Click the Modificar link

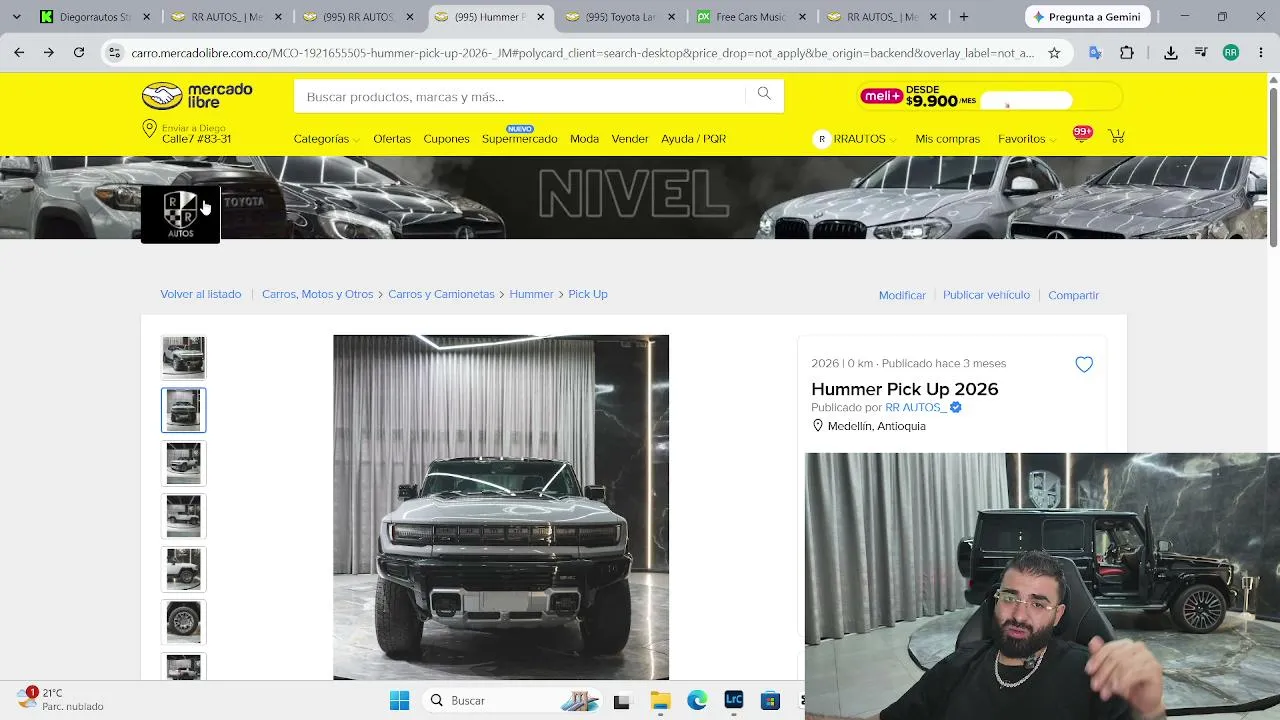[902, 295]
